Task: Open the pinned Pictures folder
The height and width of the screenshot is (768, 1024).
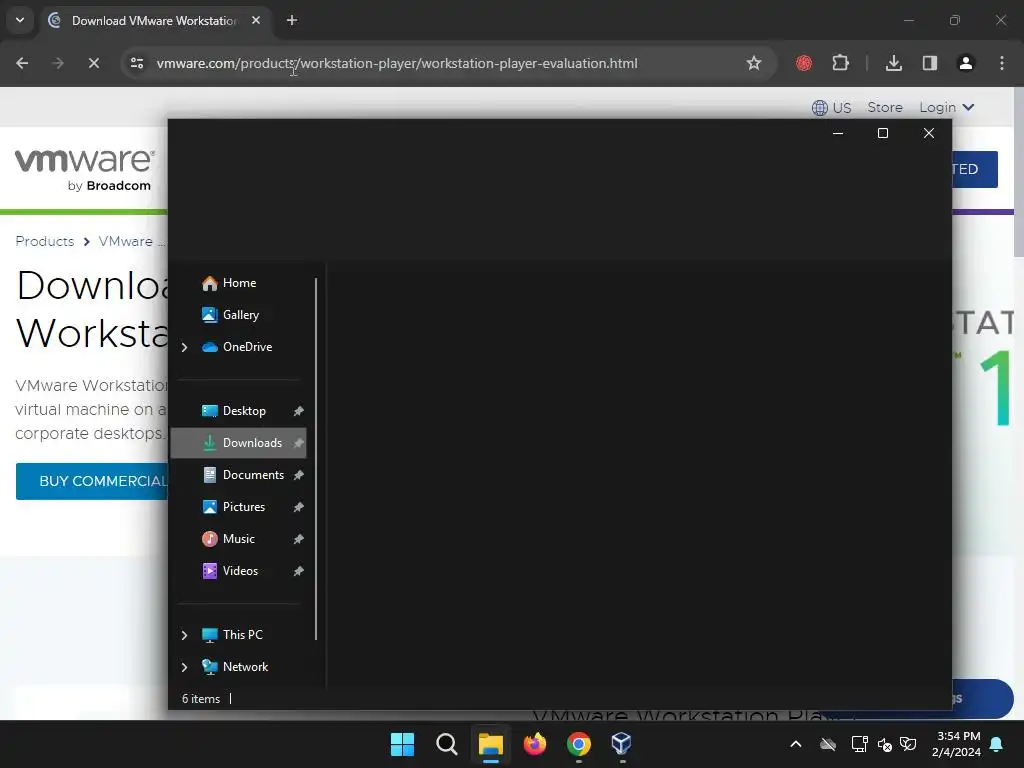Action: [243, 507]
